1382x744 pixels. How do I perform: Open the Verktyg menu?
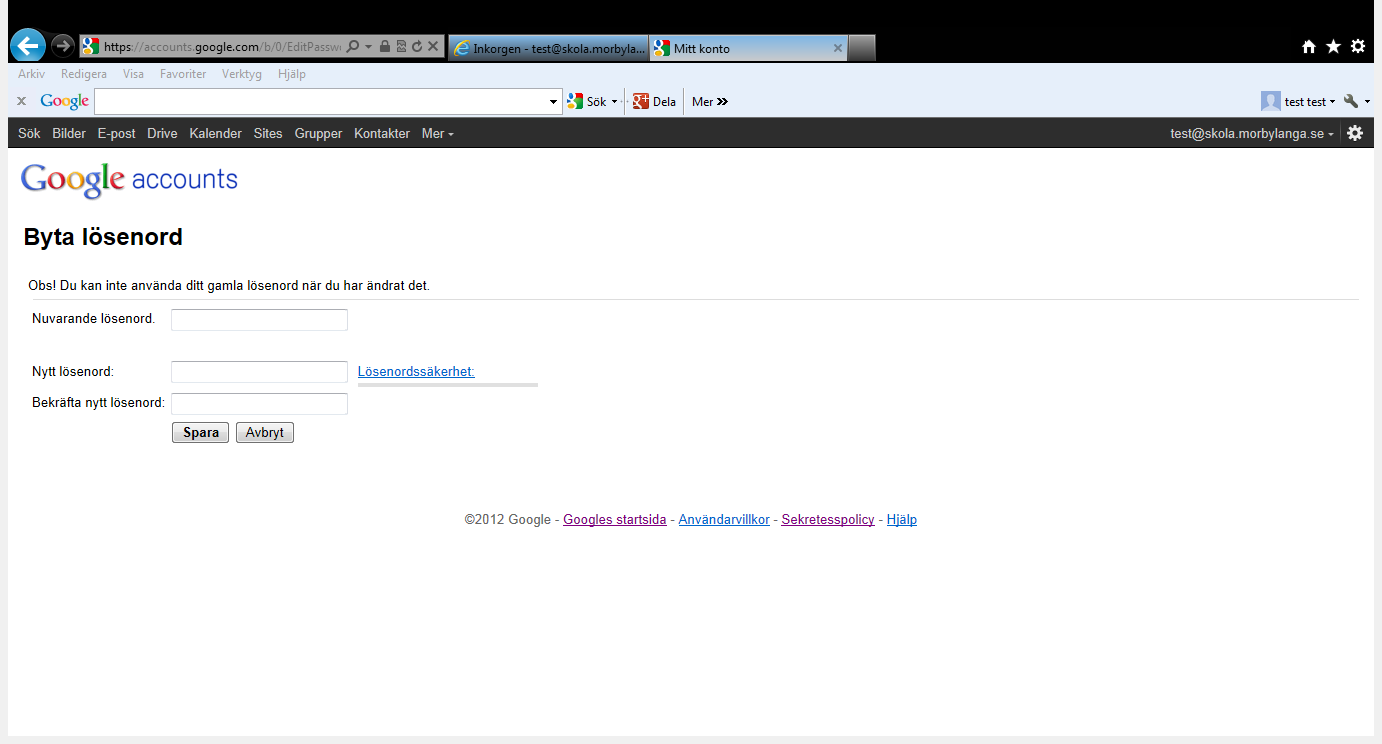click(x=242, y=74)
